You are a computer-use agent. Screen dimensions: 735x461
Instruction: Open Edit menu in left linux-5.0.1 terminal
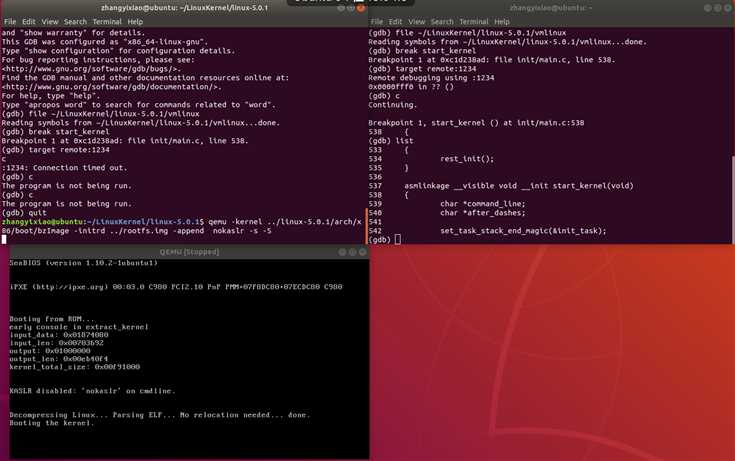click(x=29, y=22)
